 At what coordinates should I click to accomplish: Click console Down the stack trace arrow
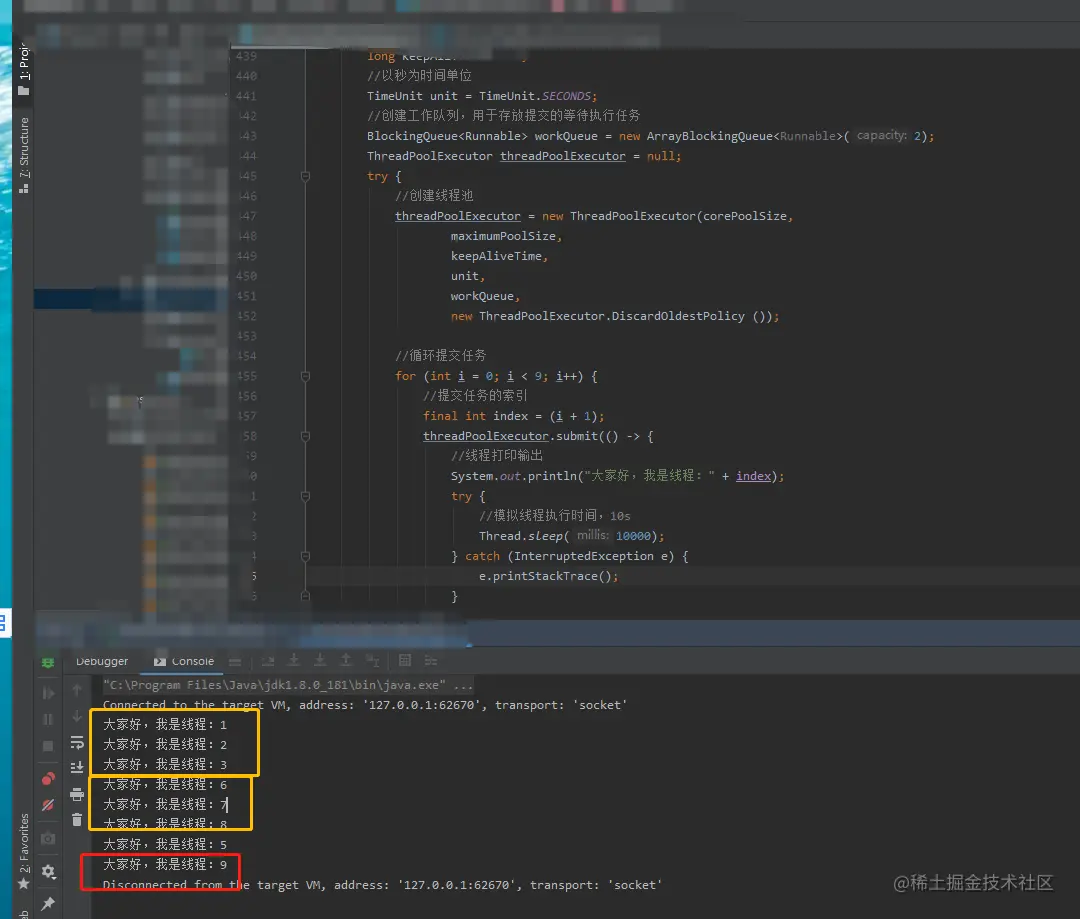point(76,716)
